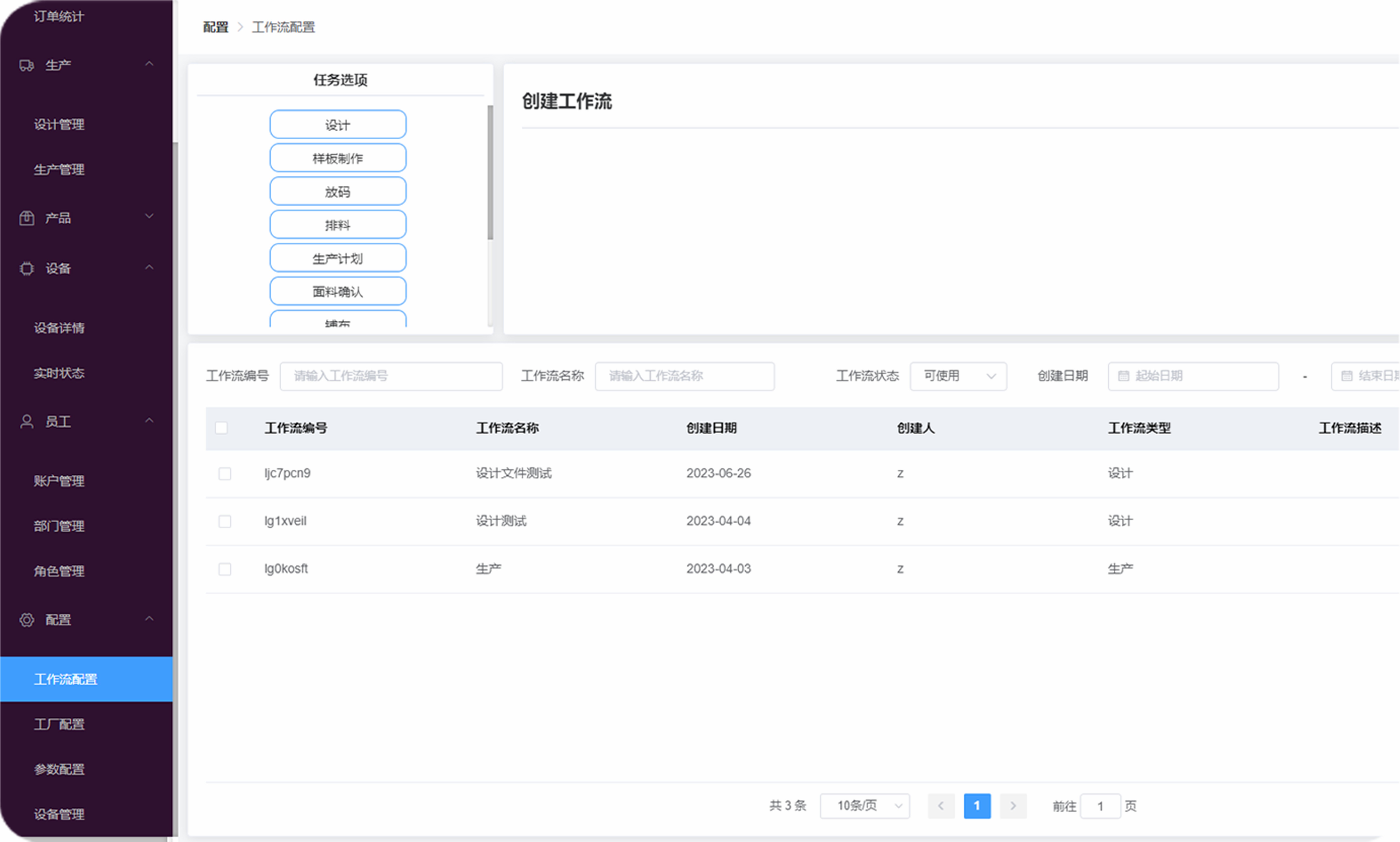1400x842 pixels.
Task: Click the cell lg0kosft
Action: 286,568
